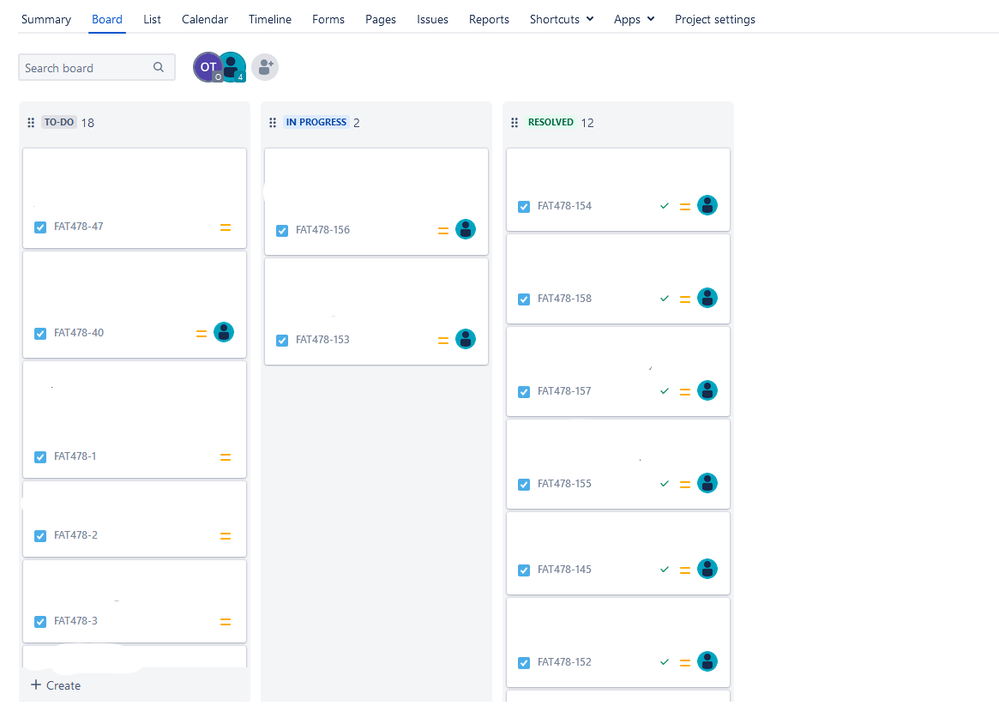Image resolution: width=999 pixels, height=707 pixels.
Task: Open the Forms tab
Action: point(328,19)
